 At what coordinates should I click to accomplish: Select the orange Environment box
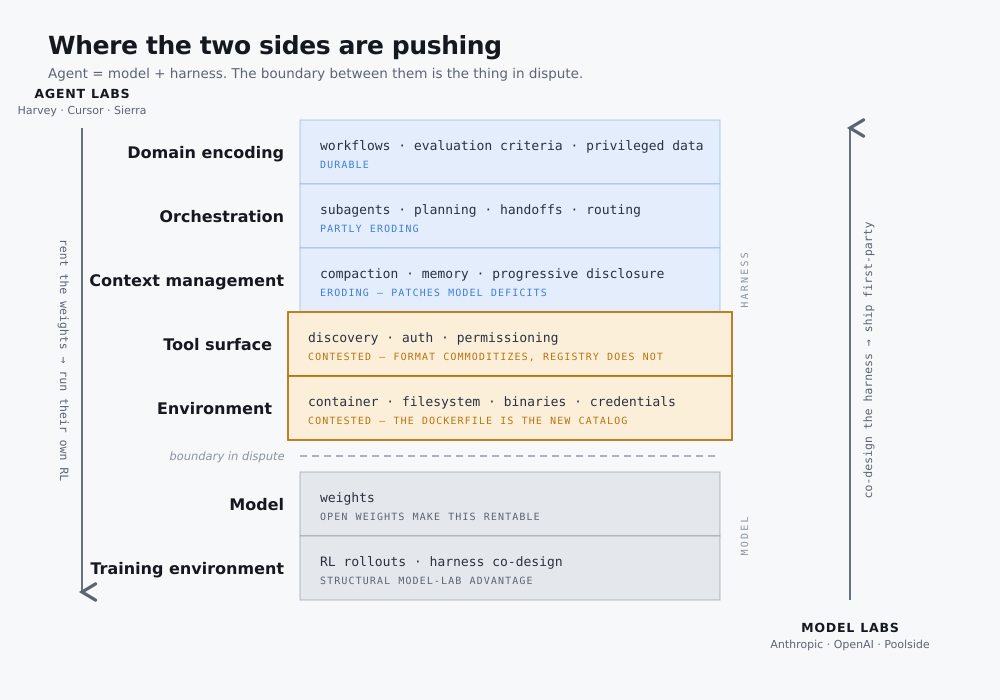tap(510, 408)
